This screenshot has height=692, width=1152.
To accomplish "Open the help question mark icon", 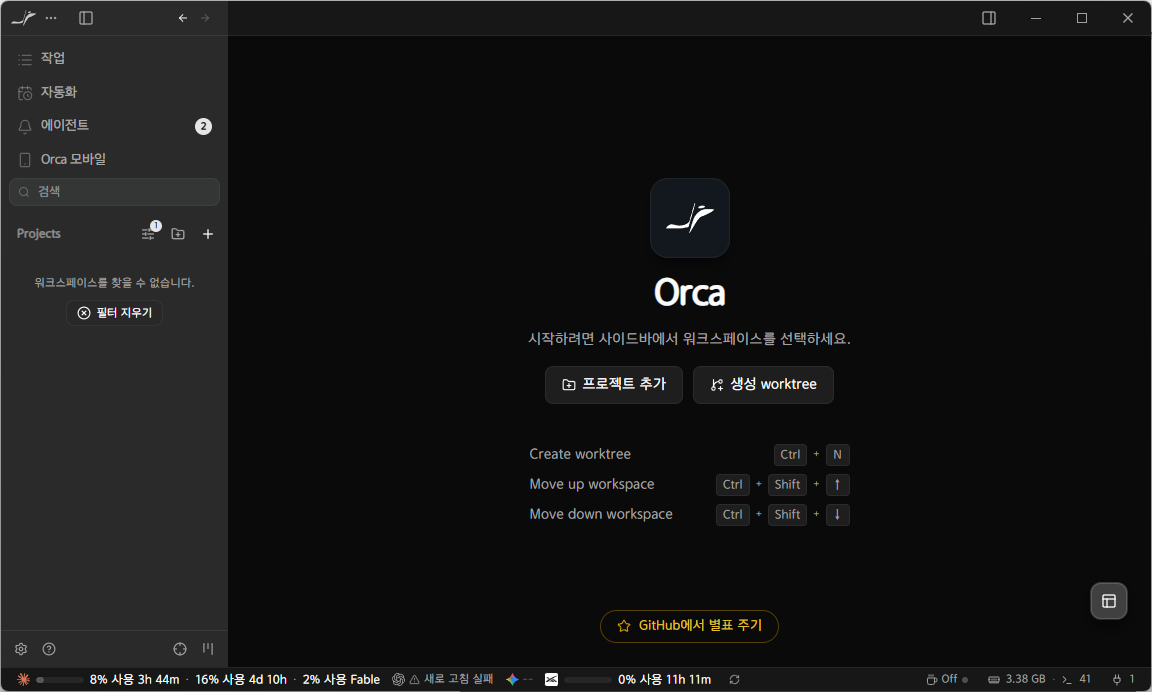I will coord(49,649).
